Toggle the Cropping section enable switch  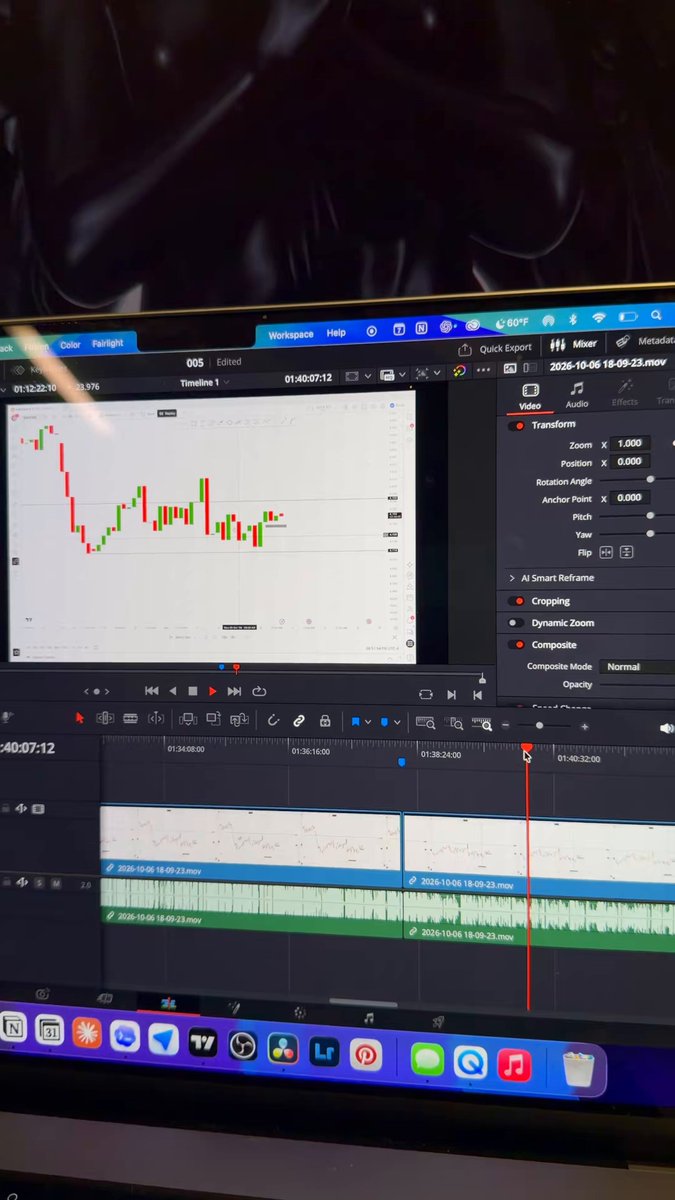point(517,601)
